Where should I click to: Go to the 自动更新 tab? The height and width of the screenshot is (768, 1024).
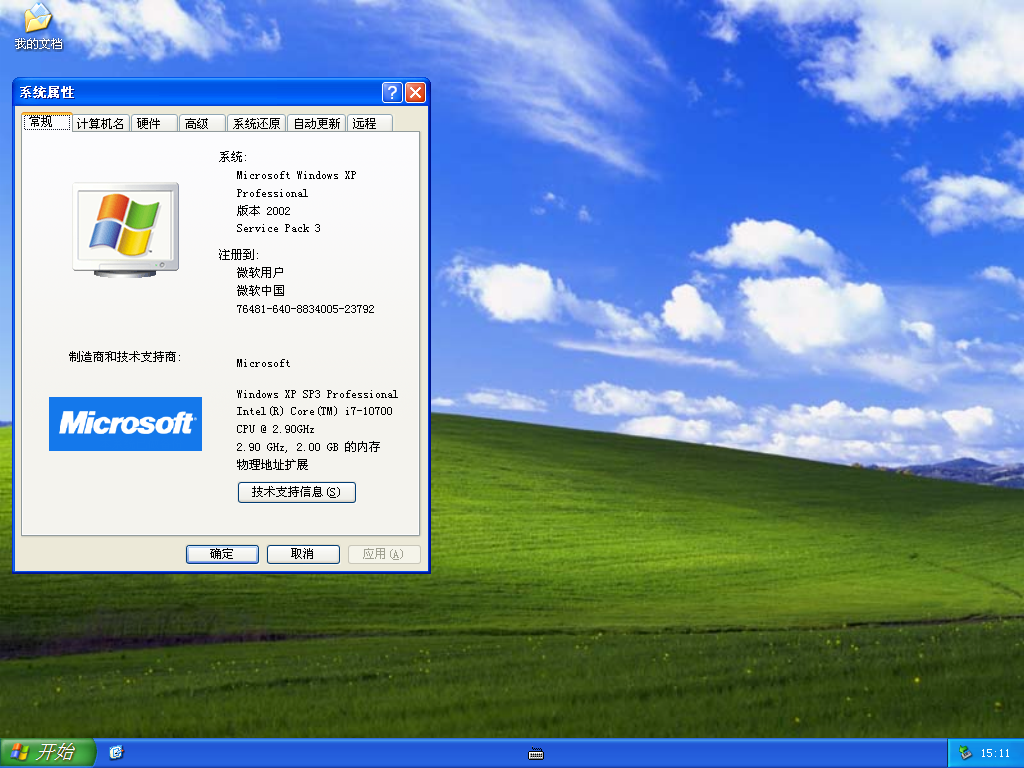[x=317, y=123]
